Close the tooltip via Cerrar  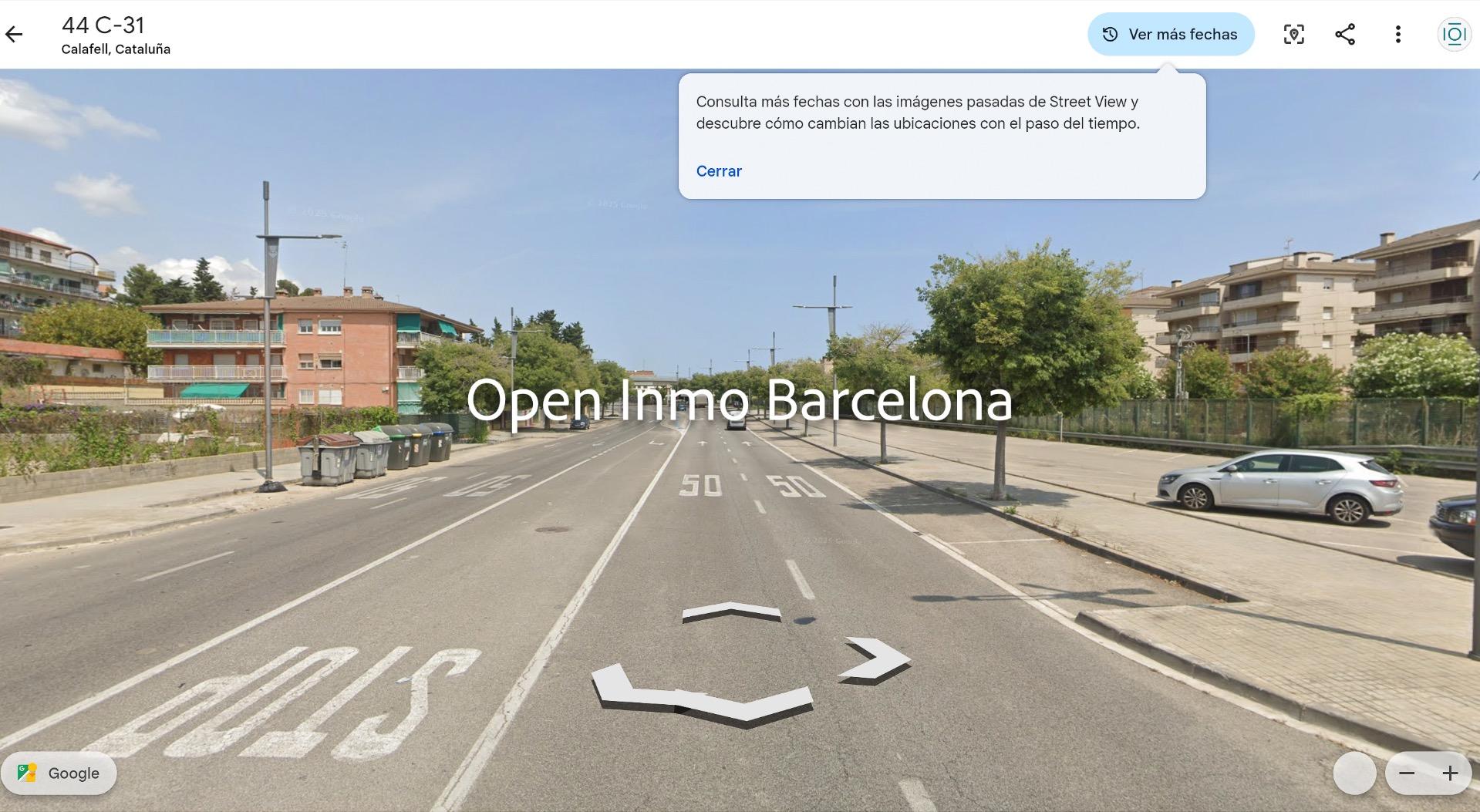pyautogui.click(x=719, y=171)
